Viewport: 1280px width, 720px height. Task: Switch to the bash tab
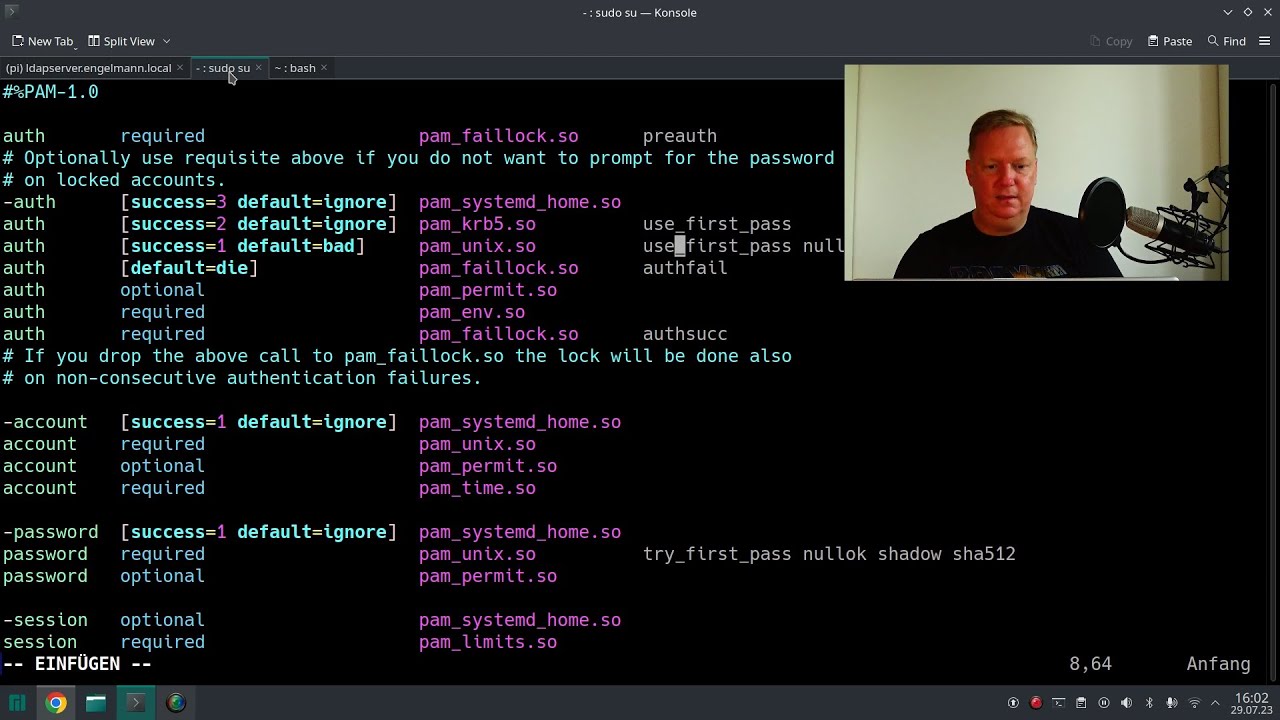(x=295, y=68)
